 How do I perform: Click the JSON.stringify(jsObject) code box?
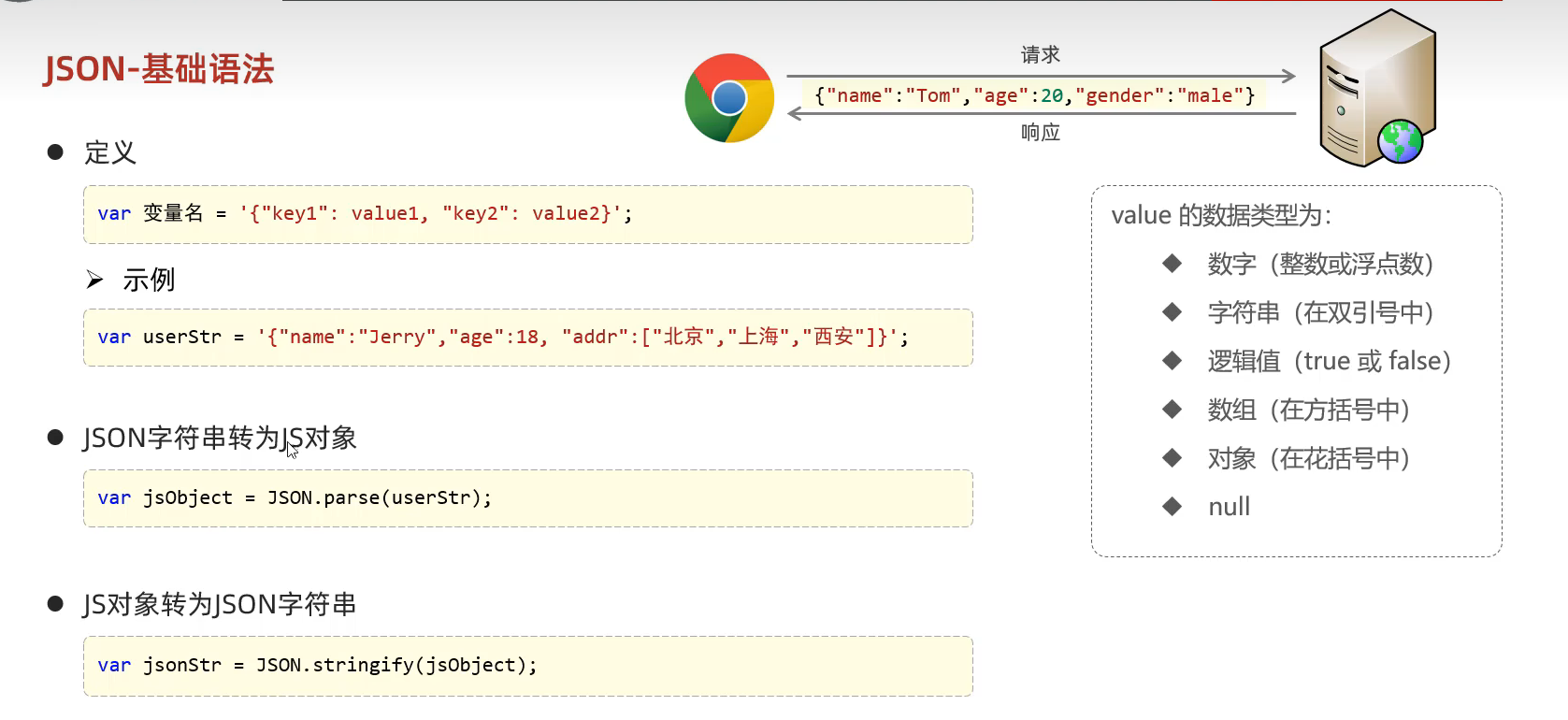(x=527, y=666)
